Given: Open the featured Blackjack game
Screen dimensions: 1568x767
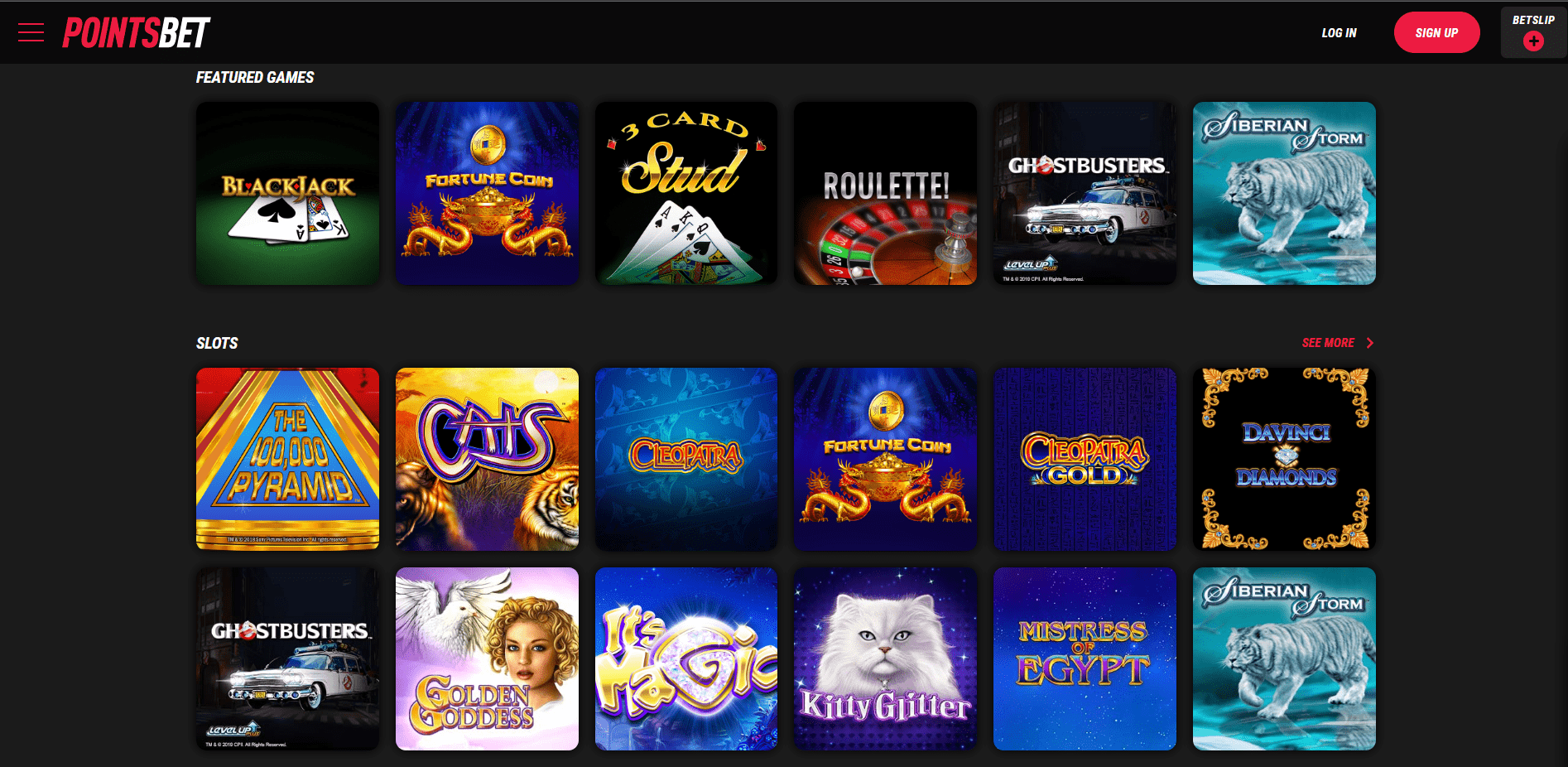Looking at the screenshot, I should pyautogui.click(x=287, y=193).
